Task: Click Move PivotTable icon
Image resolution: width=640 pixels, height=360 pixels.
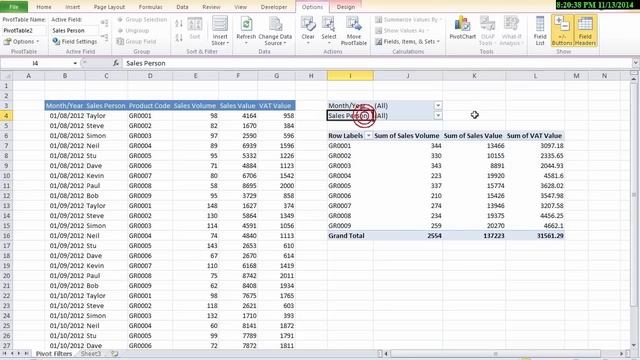Action: 353,31
